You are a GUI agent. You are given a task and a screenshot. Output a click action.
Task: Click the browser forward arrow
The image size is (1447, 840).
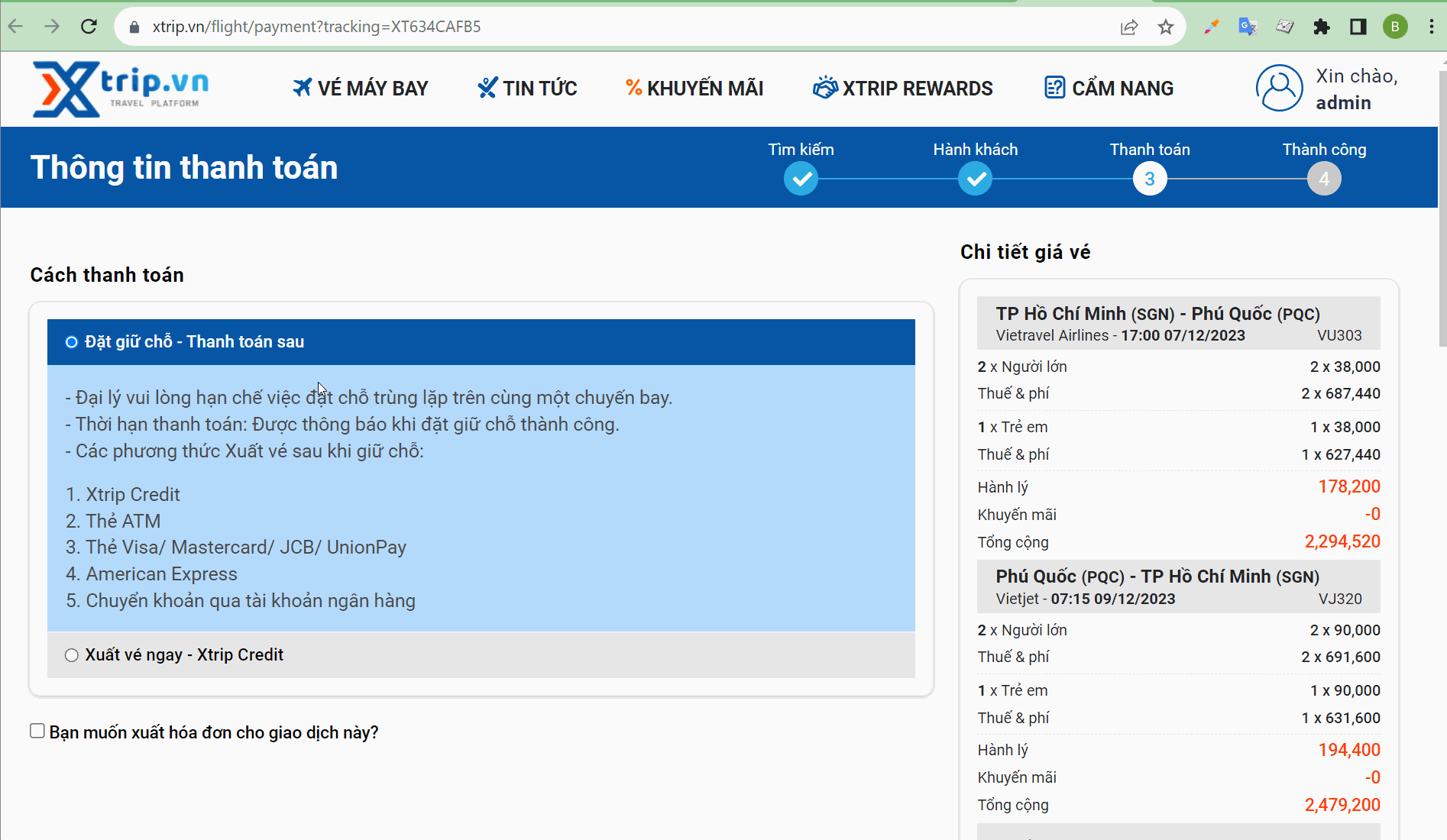pyautogui.click(x=52, y=27)
